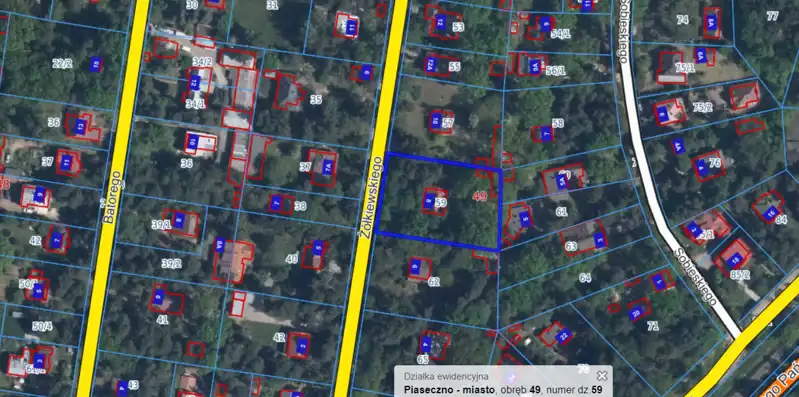This screenshot has height=397, width=799.
Task: Click the Piaseczno - miasto text in popup
Action: coord(449,390)
